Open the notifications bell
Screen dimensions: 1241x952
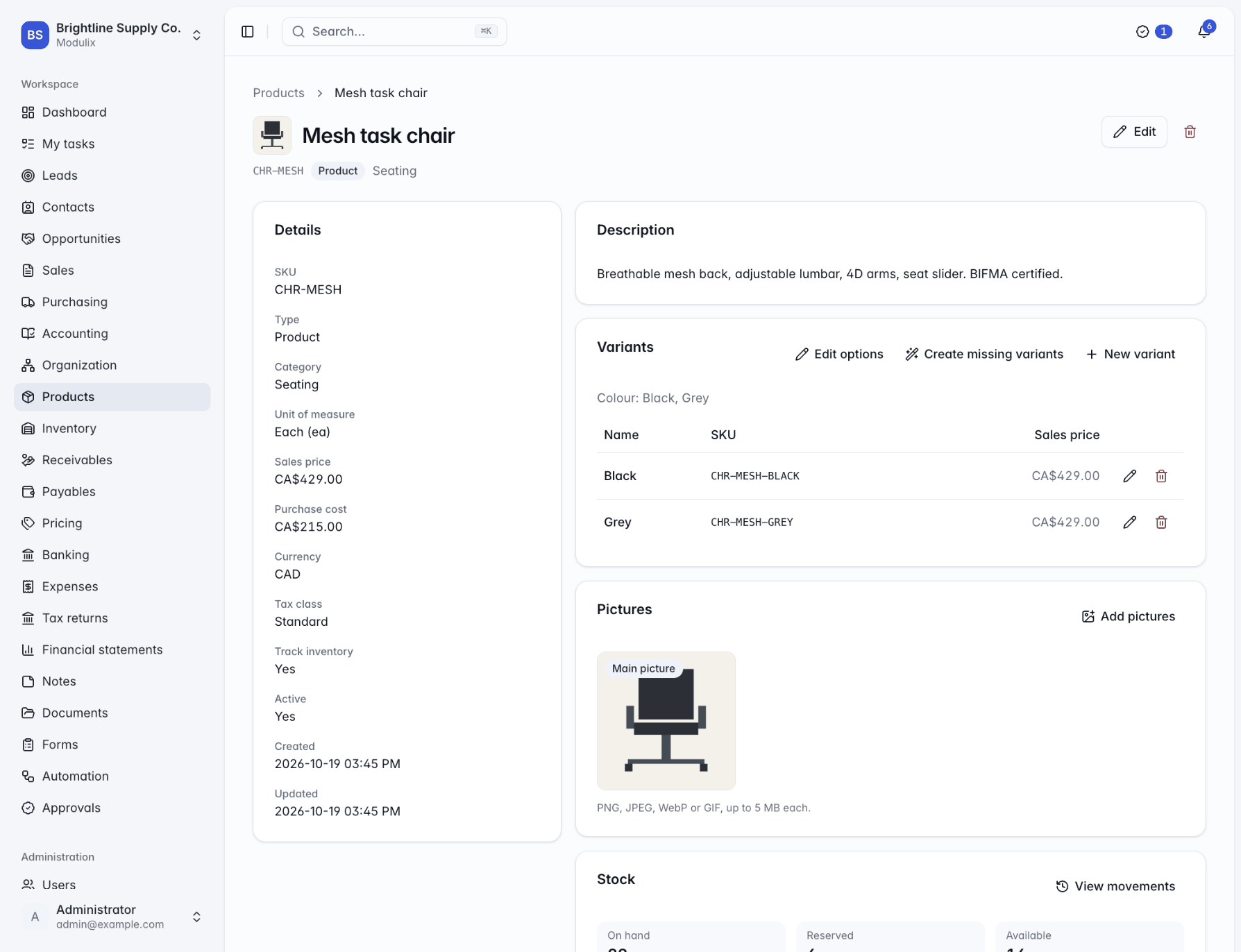tap(1204, 31)
